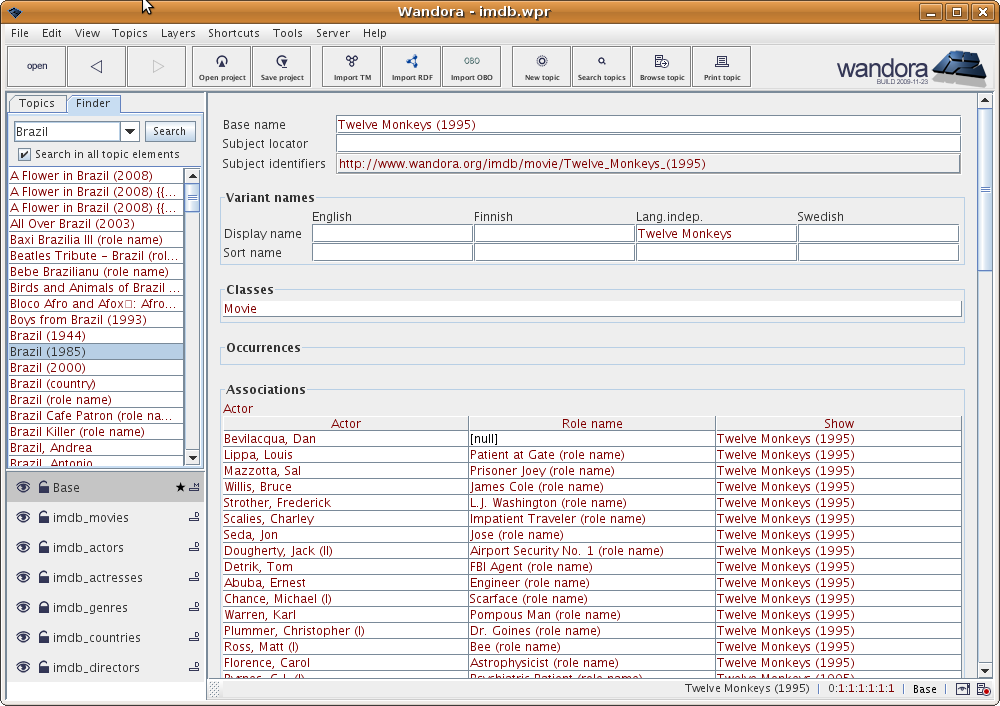
Task: Uncheck Search in all topic elements
Action: (24, 155)
